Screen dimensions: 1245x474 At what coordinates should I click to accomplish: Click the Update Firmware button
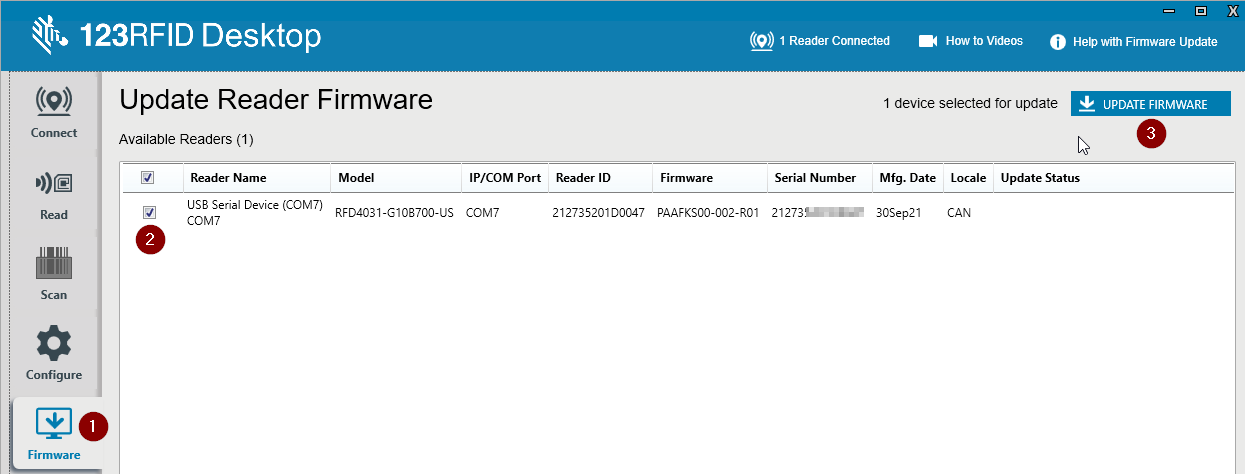pos(1150,104)
